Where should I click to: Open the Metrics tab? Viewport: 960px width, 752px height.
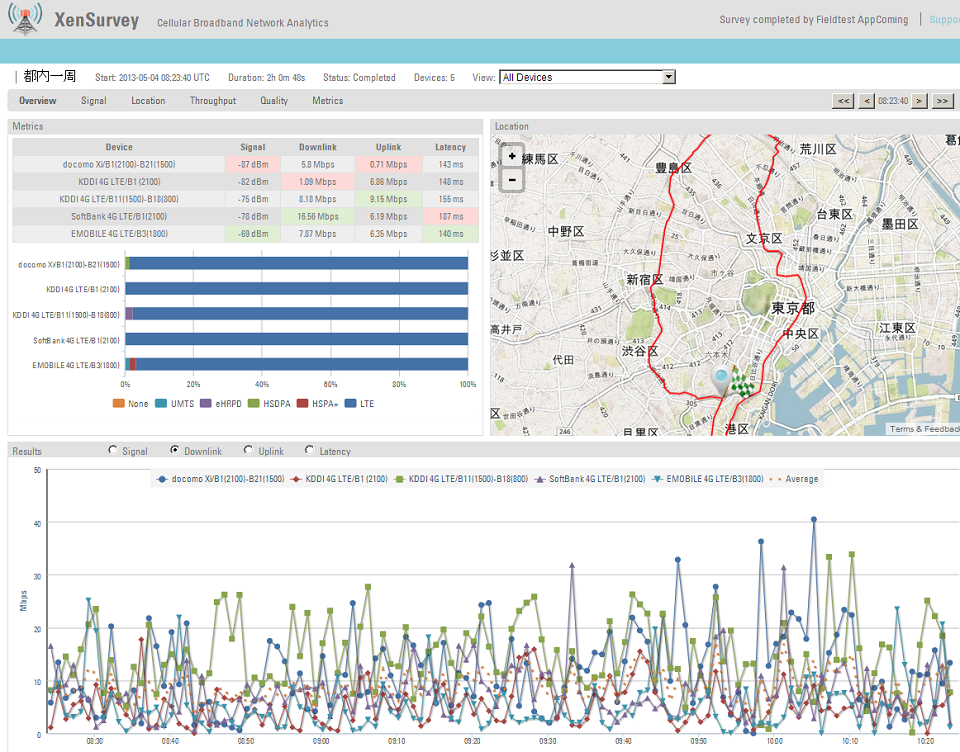point(328,101)
